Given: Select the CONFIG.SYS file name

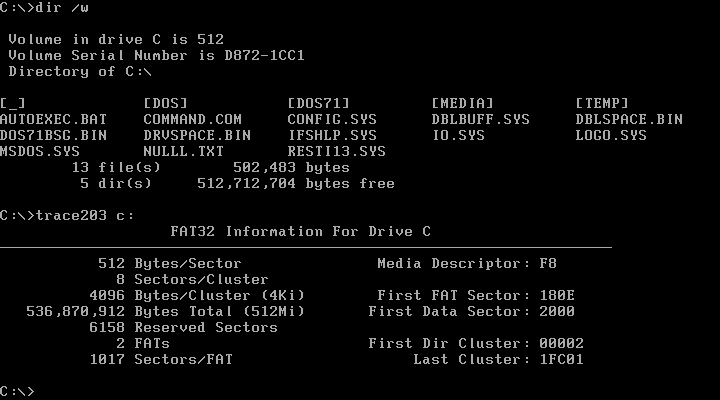Looking at the screenshot, I should click(332, 119).
